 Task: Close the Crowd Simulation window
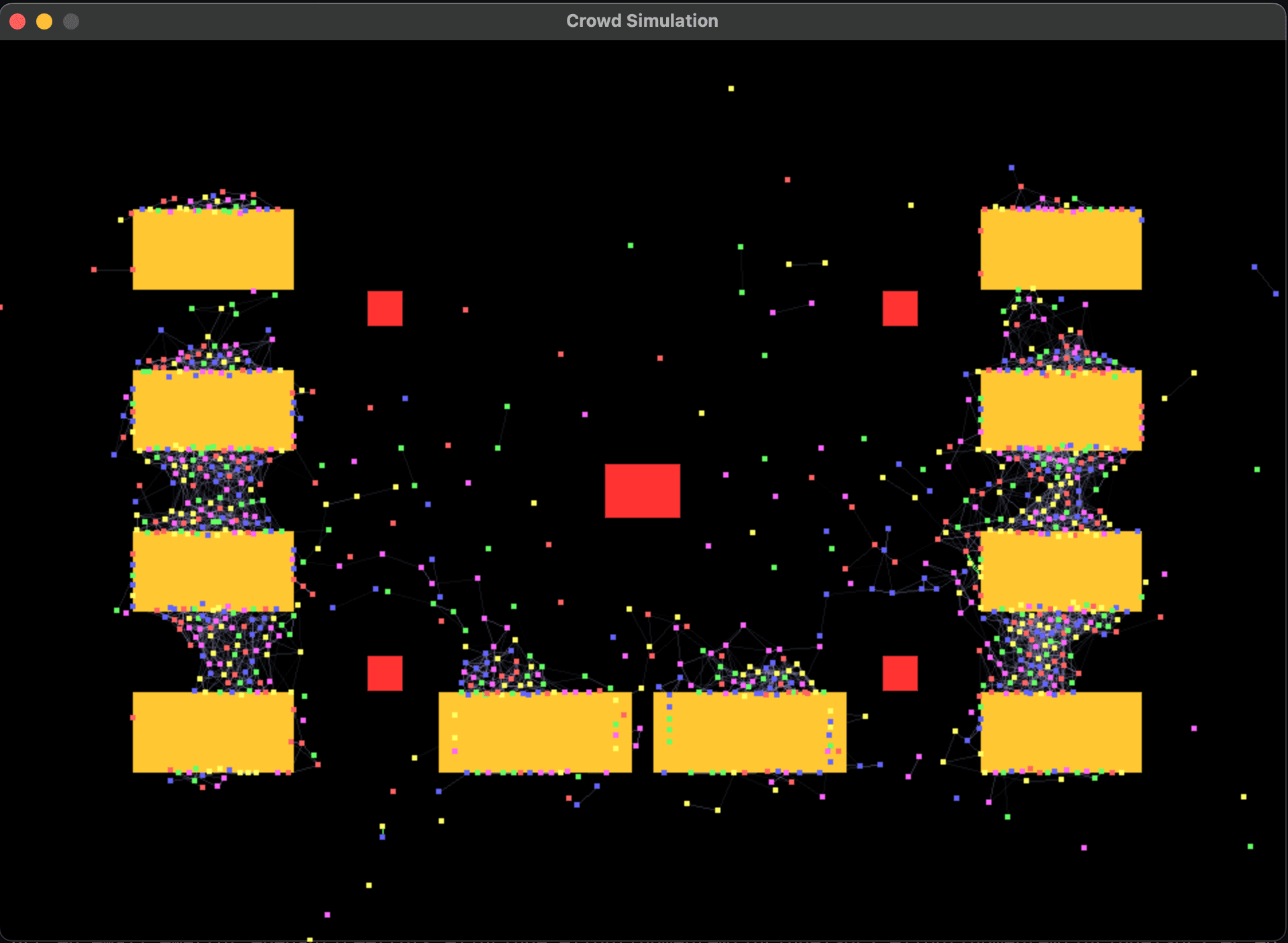coord(18,21)
